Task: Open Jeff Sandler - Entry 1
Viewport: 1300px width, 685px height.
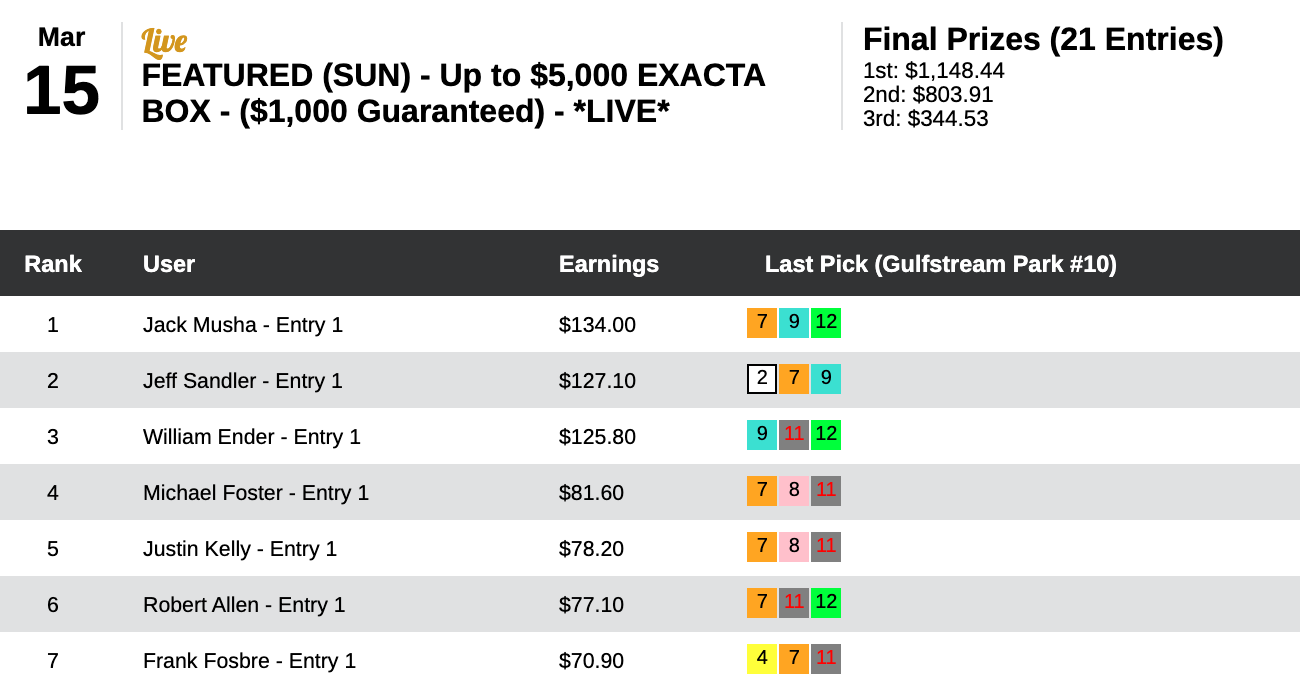Action: pyautogui.click(x=243, y=381)
